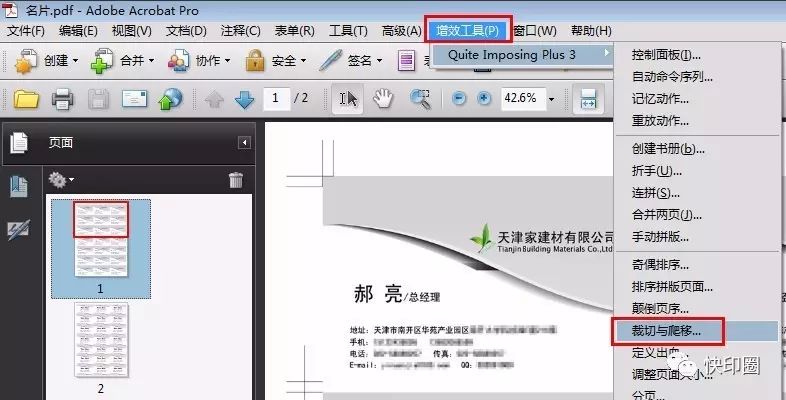Select Quite Imposing Plus 3 submenu
The image size is (786, 400).
coord(523,55)
